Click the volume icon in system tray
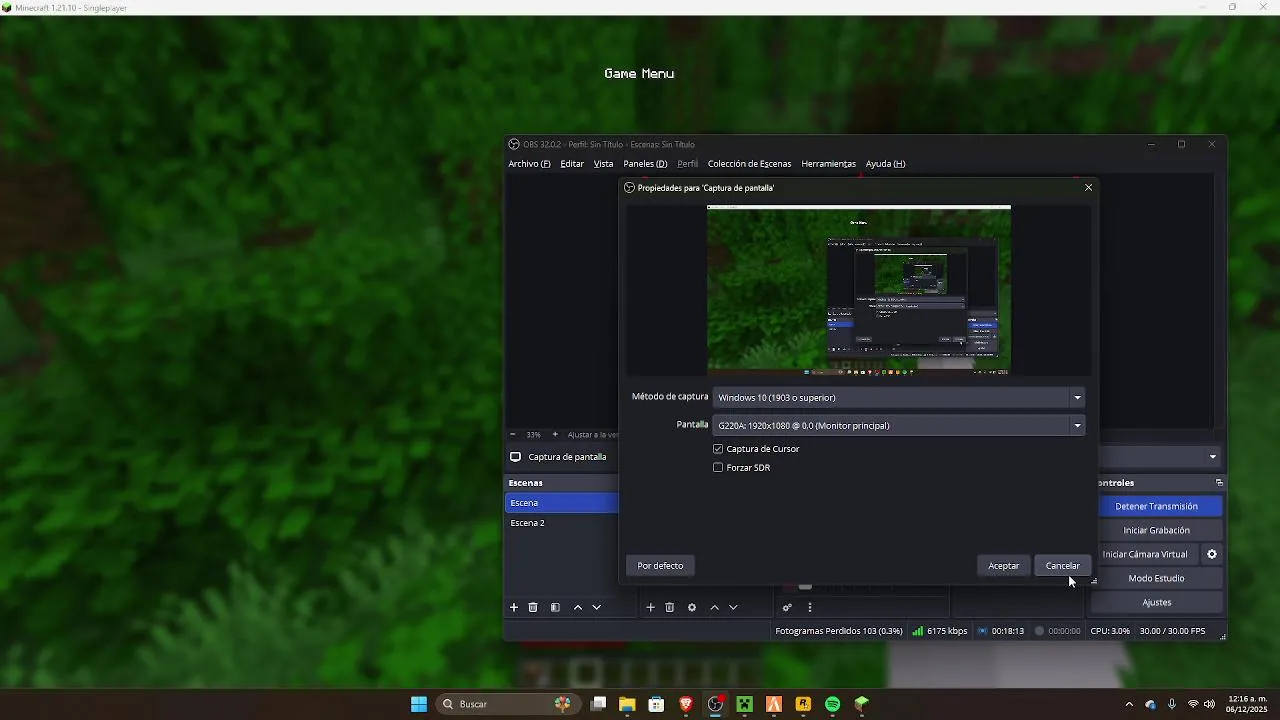The width and height of the screenshot is (1280, 720). pos(1209,704)
